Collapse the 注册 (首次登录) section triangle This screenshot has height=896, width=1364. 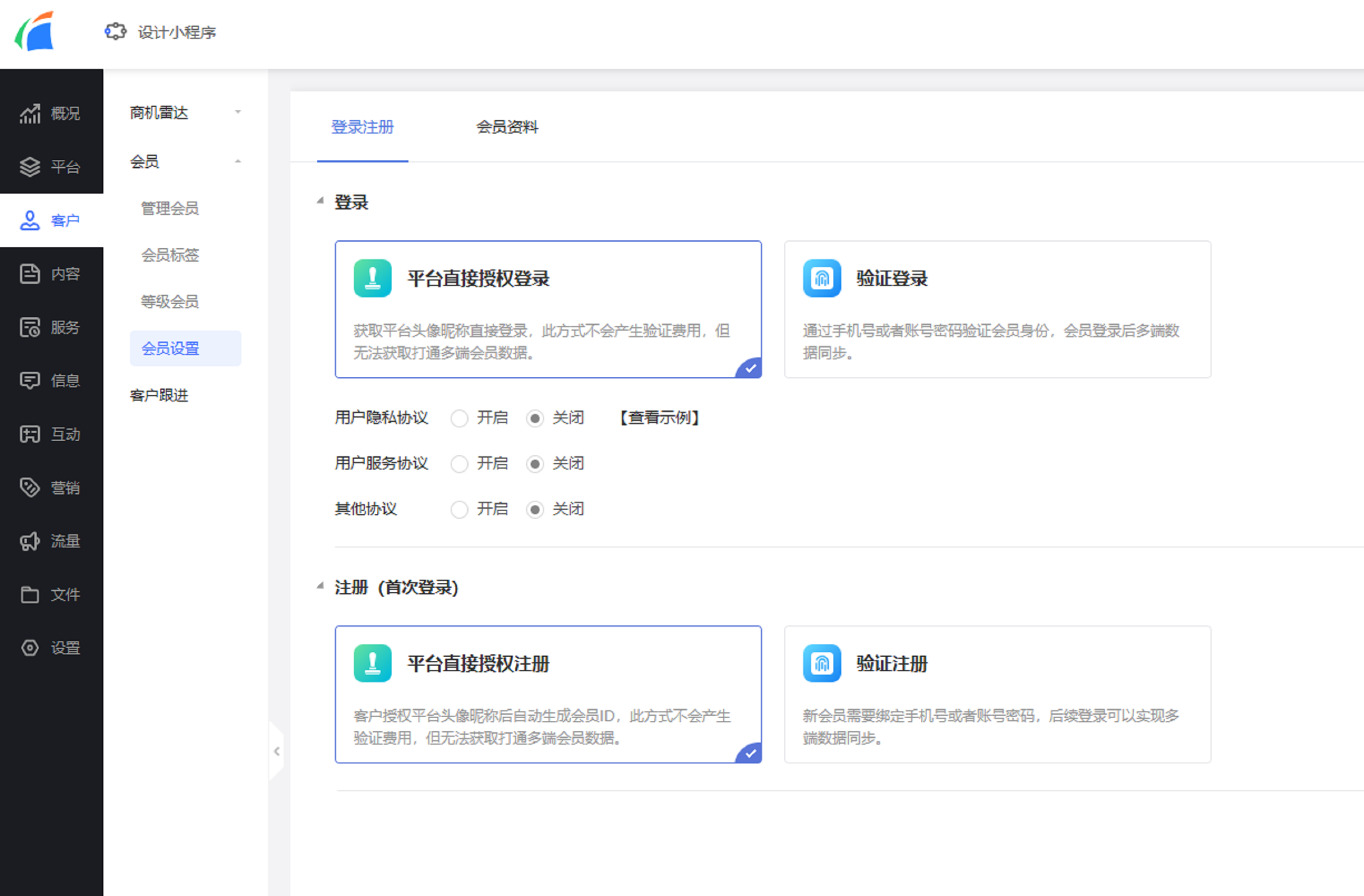(x=320, y=586)
